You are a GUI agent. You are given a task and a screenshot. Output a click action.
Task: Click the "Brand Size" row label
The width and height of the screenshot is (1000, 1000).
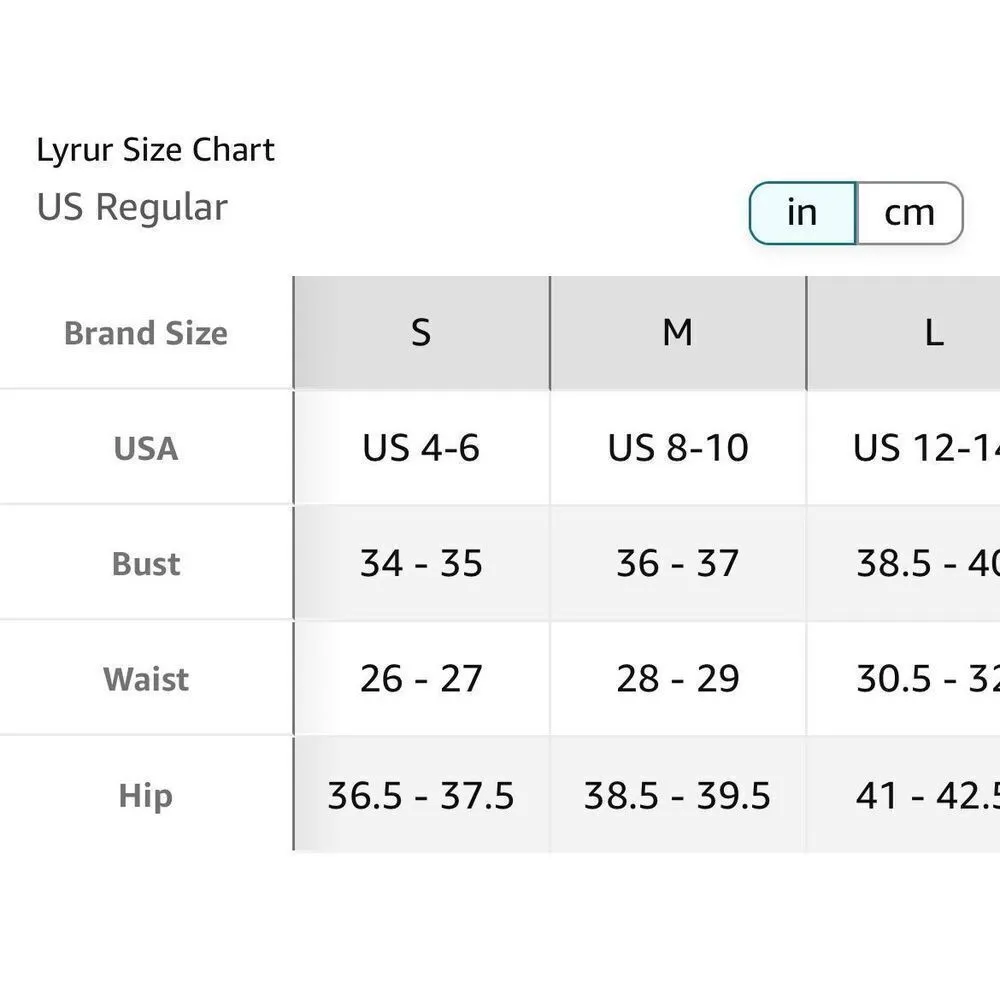tap(146, 333)
